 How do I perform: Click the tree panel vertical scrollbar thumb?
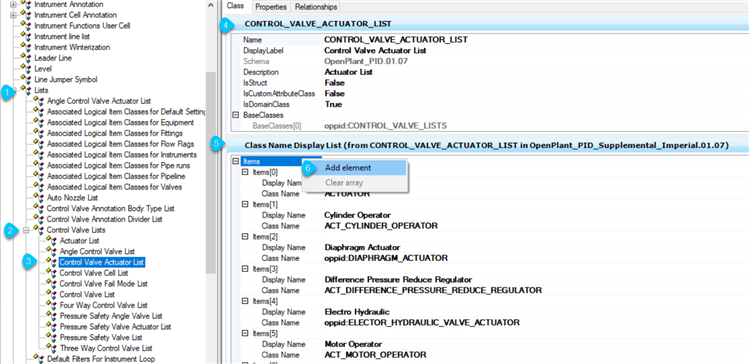pyautogui.click(x=211, y=173)
